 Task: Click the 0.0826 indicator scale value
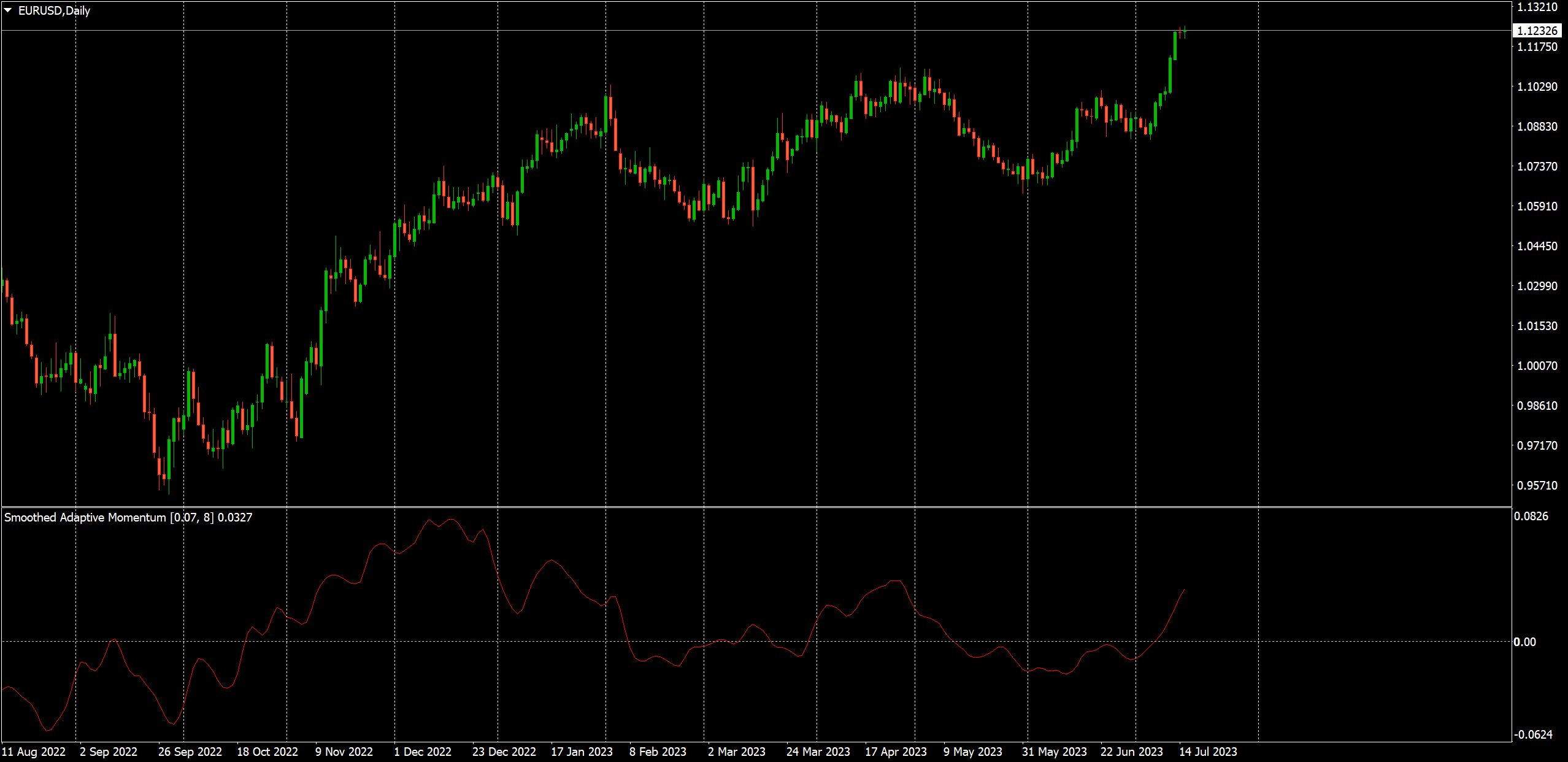1531,516
